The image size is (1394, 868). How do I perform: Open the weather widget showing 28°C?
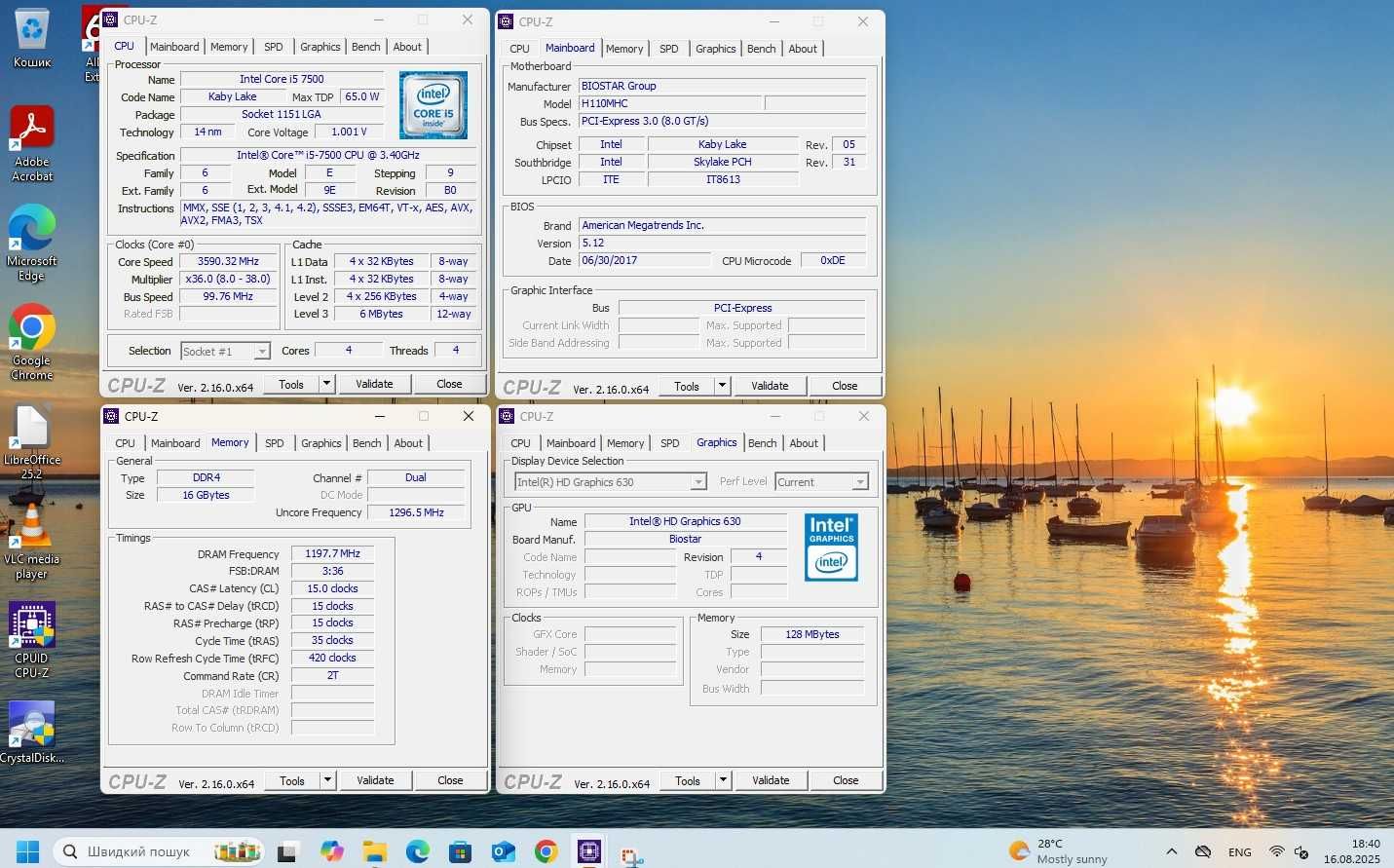1058,851
